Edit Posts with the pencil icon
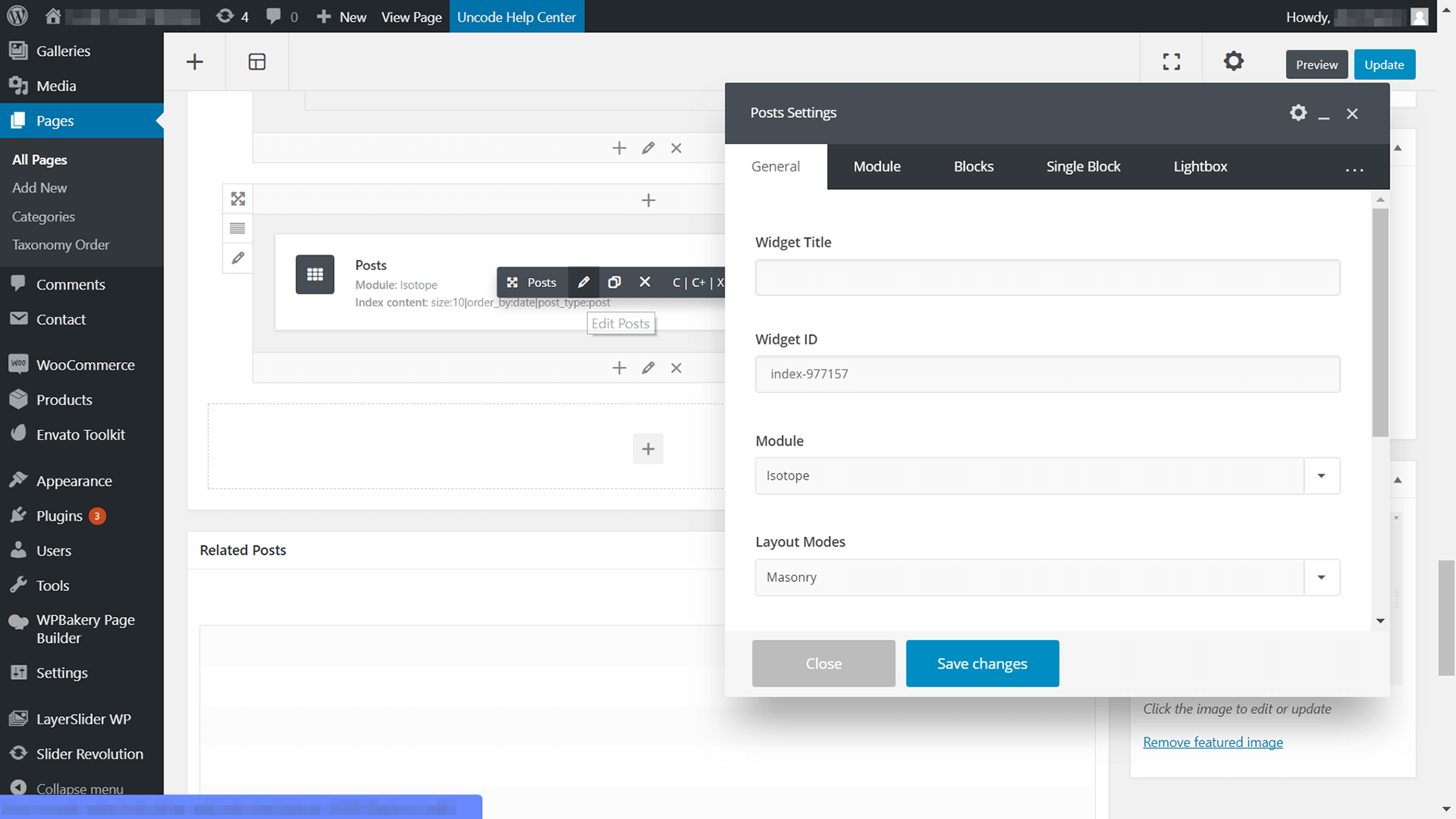The height and width of the screenshot is (819, 1456). pos(583,282)
